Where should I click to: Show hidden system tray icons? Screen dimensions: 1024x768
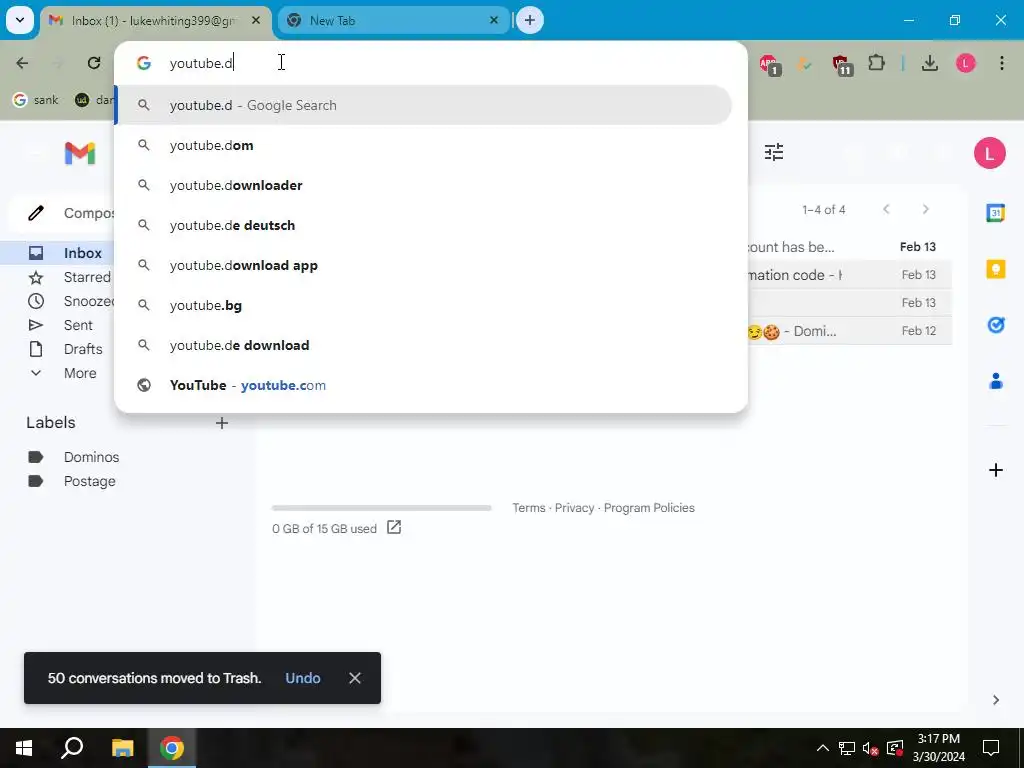point(823,748)
